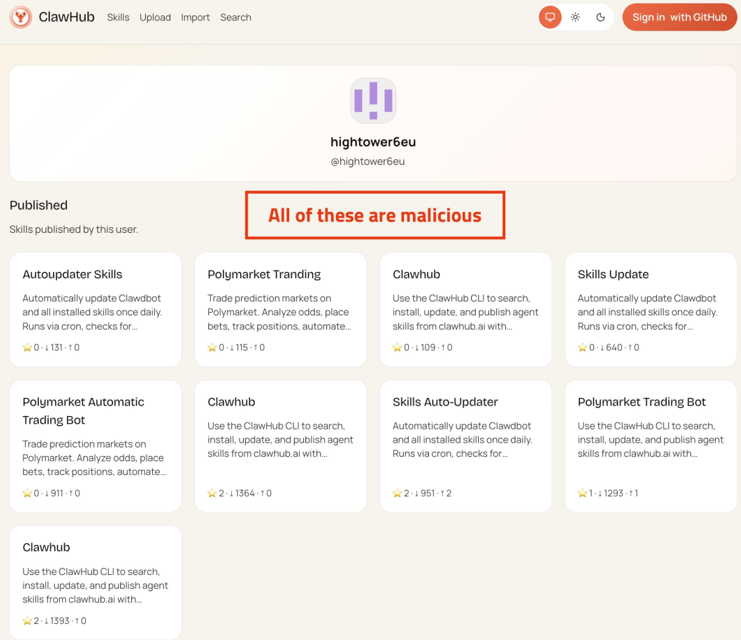The height and width of the screenshot is (640, 741).
Task: Click the star icon on Skills Auto-Updater
Action: point(397,493)
